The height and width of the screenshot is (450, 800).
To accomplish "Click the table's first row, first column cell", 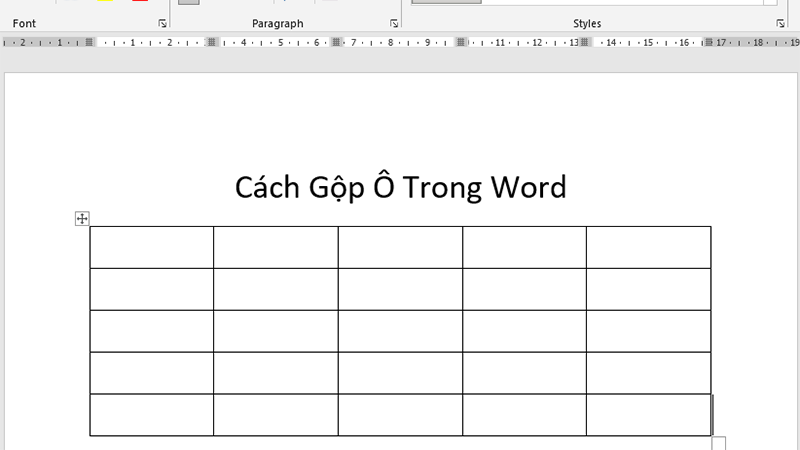I will click(152, 247).
